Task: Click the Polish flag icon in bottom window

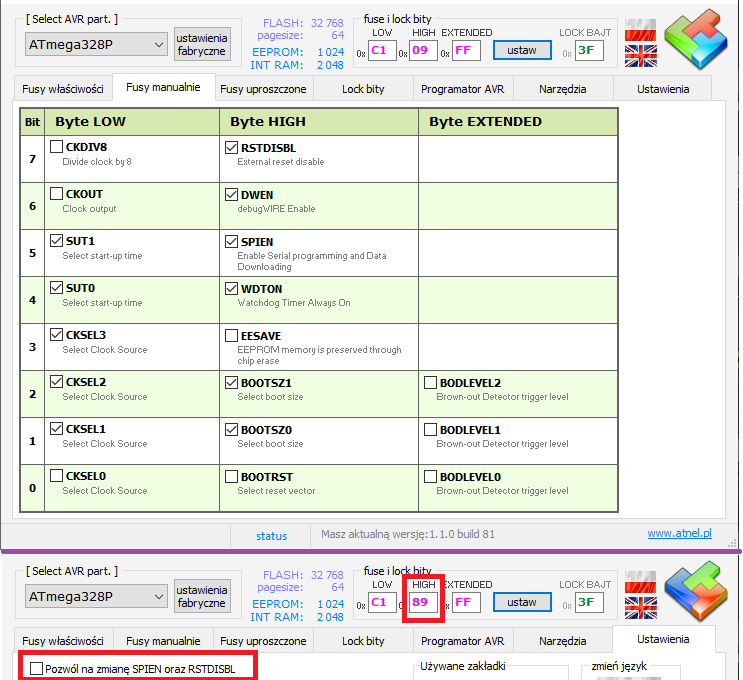Action: (640, 582)
